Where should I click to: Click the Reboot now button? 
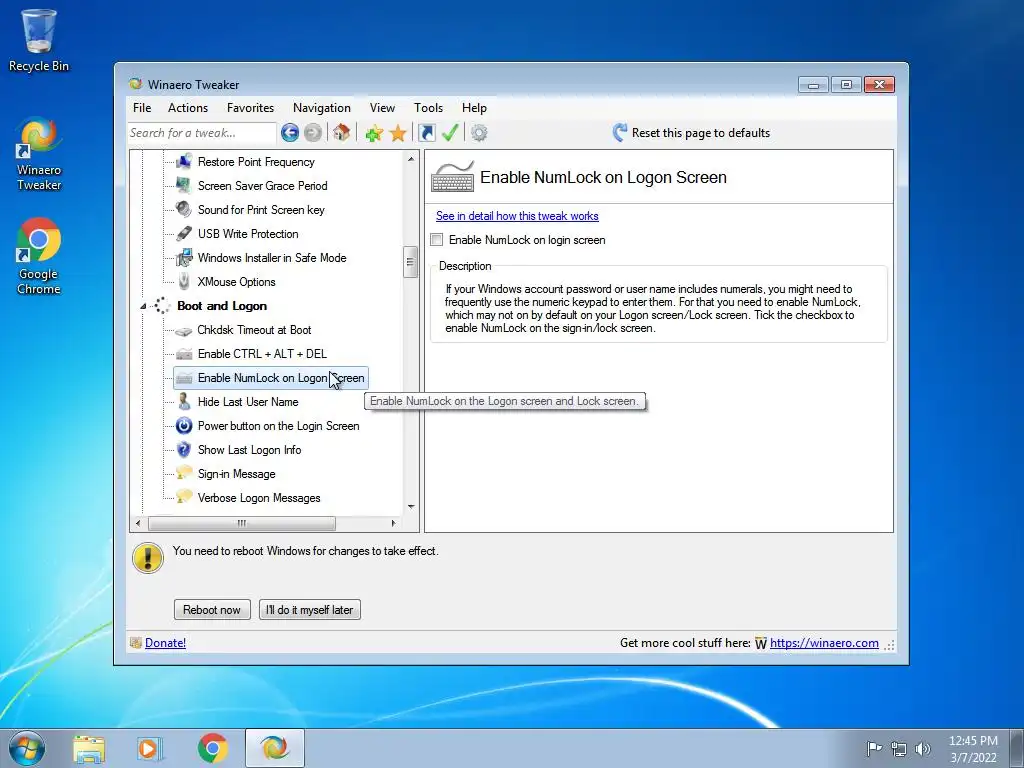point(212,610)
